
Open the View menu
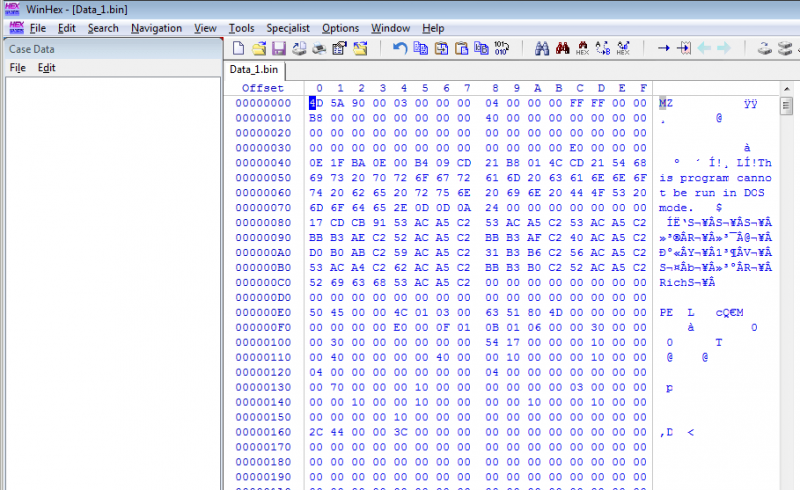point(205,28)
